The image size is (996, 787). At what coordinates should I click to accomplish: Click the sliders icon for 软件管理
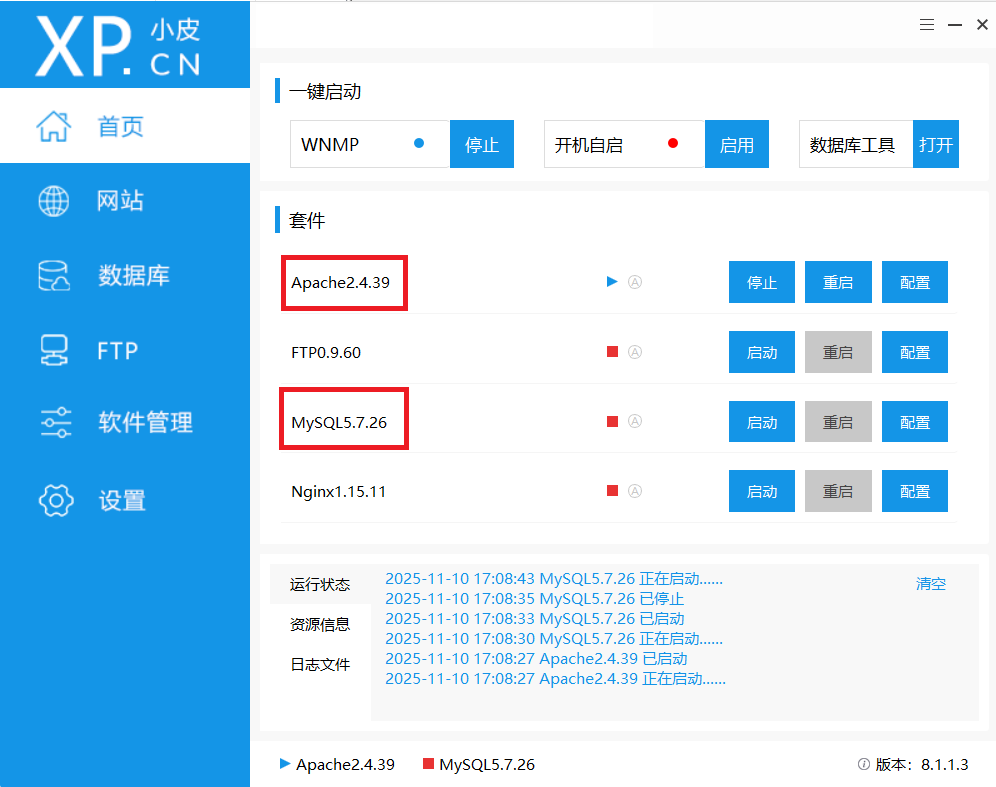click(x=55, y=422)
